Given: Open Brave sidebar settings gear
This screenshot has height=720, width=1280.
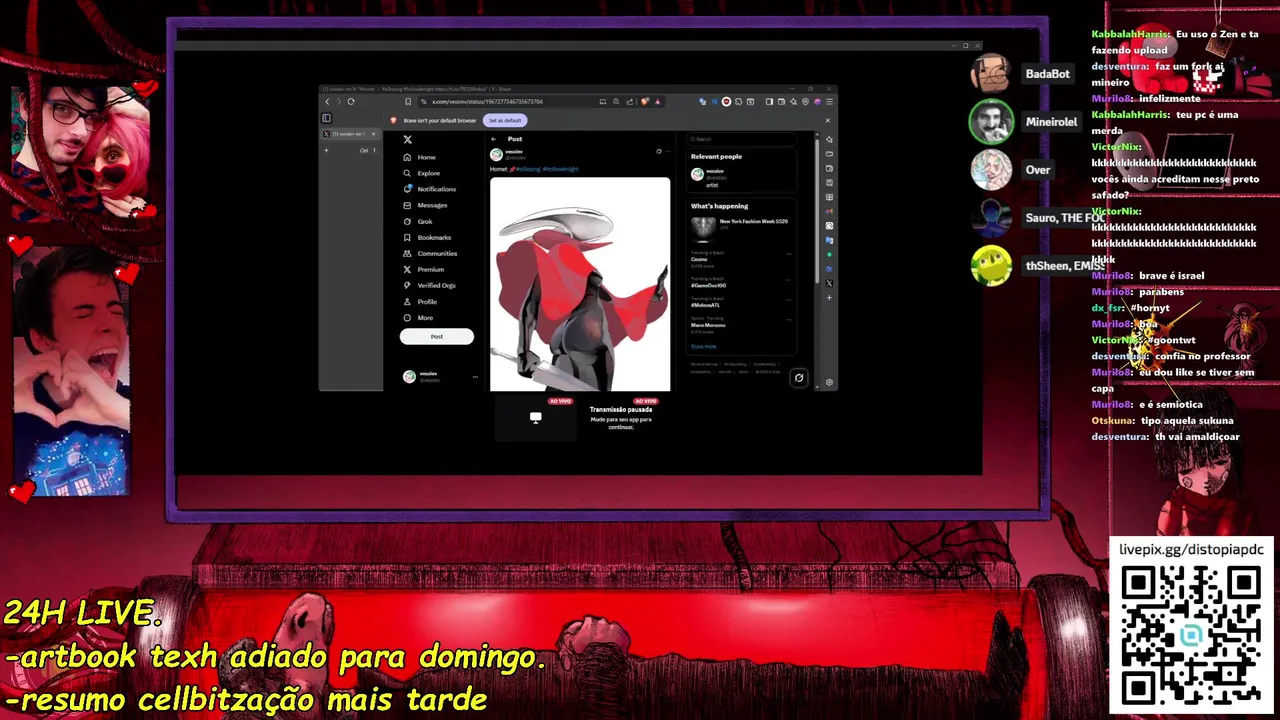Looking at the screenshot, I should tap(829, 382).
